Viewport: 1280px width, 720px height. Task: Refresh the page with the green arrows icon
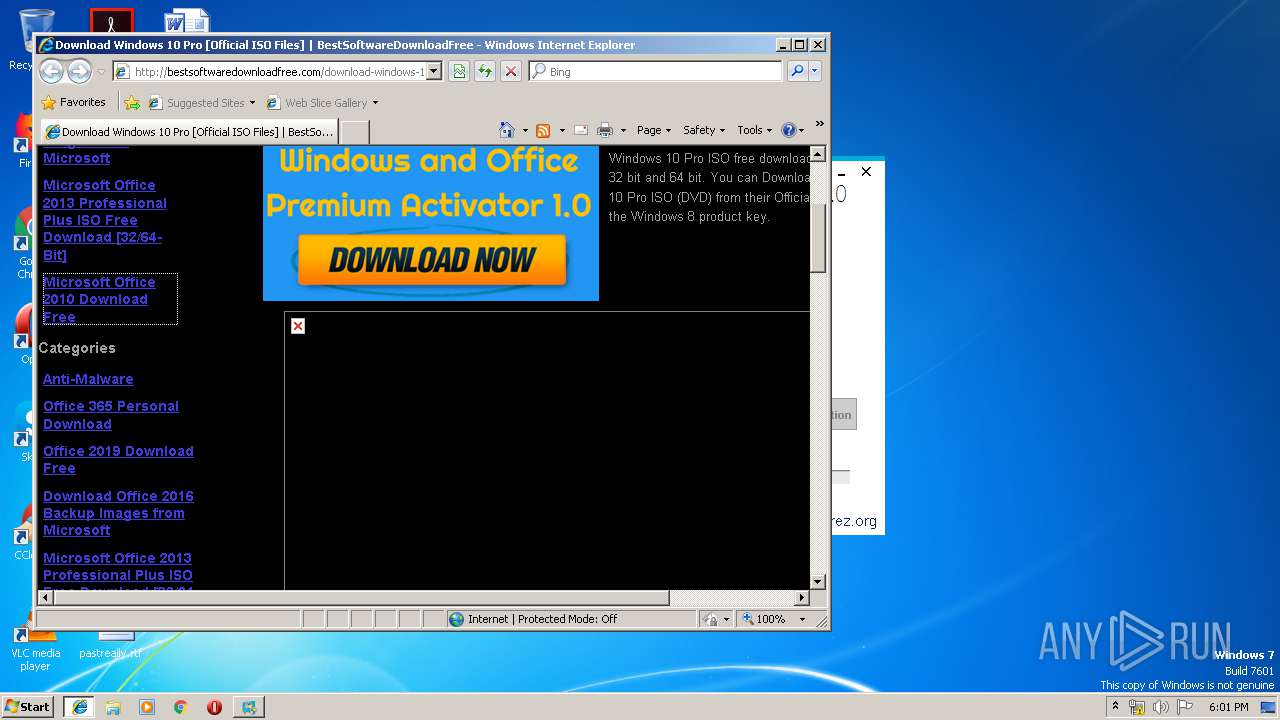tap(485, 71)
